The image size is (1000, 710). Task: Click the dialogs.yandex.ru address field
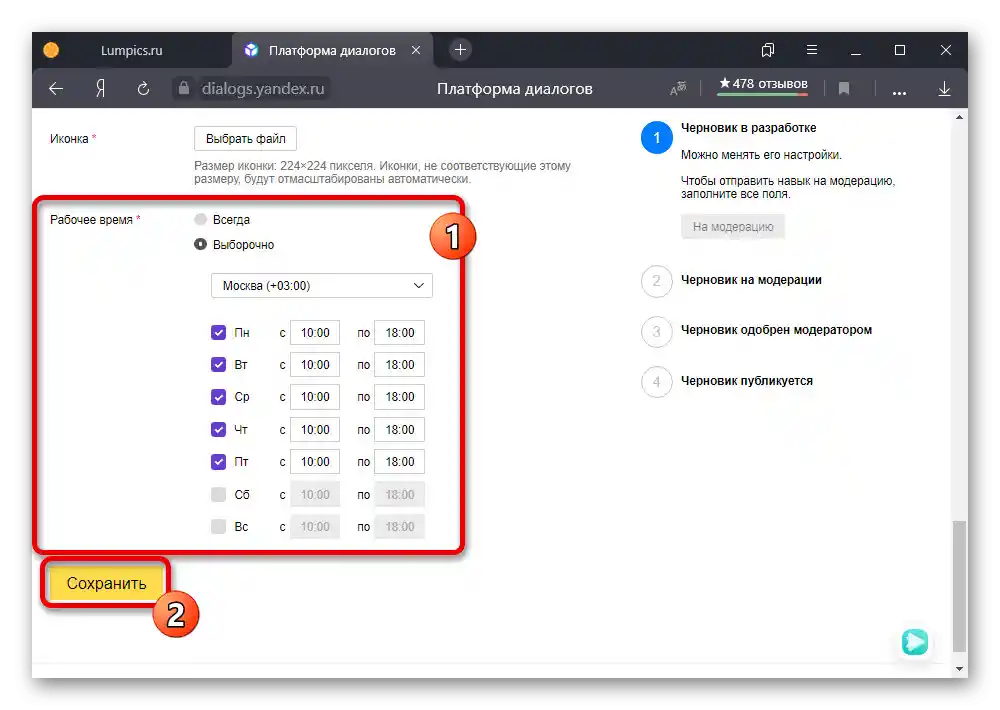click(263, 89)
